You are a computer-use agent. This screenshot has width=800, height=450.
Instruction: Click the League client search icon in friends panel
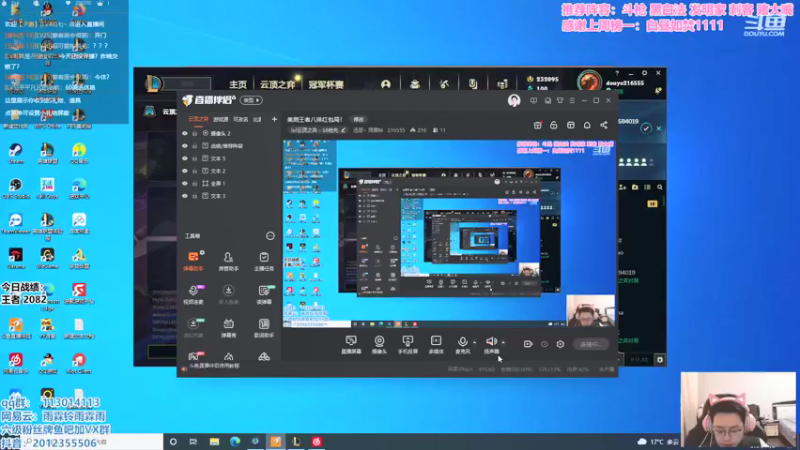(660, 187)
